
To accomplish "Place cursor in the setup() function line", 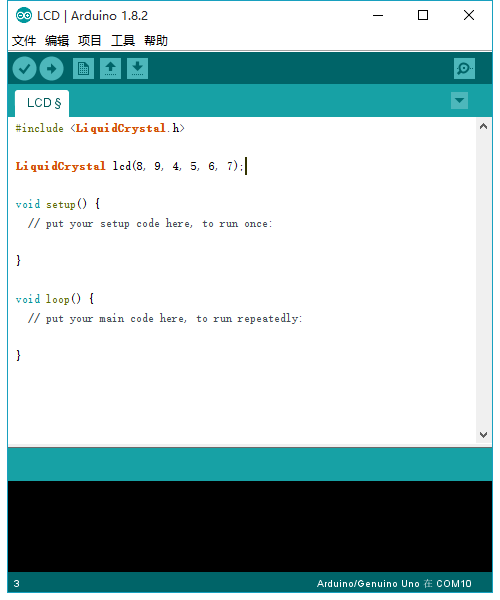I will 58,204.
